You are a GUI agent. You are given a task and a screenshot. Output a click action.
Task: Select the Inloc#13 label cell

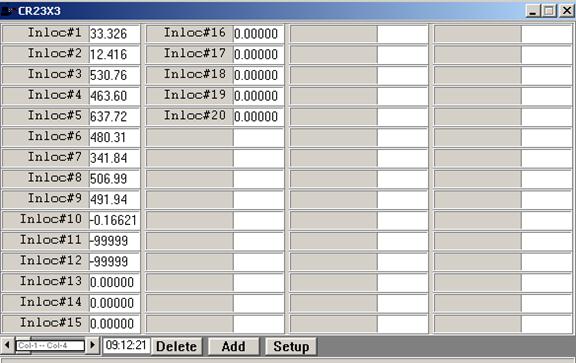coord(46,282)
